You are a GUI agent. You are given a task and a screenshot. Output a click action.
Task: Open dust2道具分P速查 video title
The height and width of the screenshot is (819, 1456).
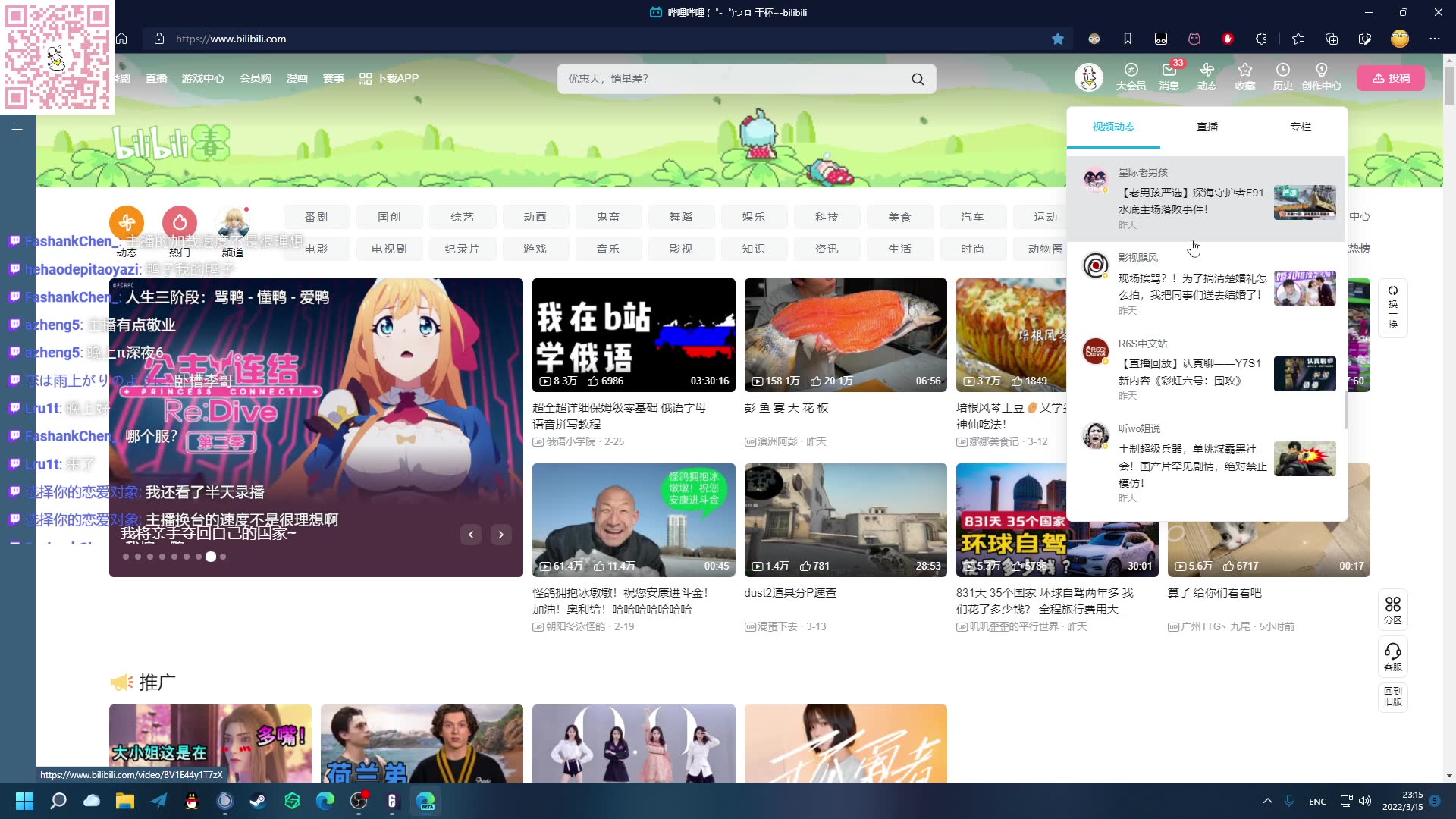(x=790, y=593)
